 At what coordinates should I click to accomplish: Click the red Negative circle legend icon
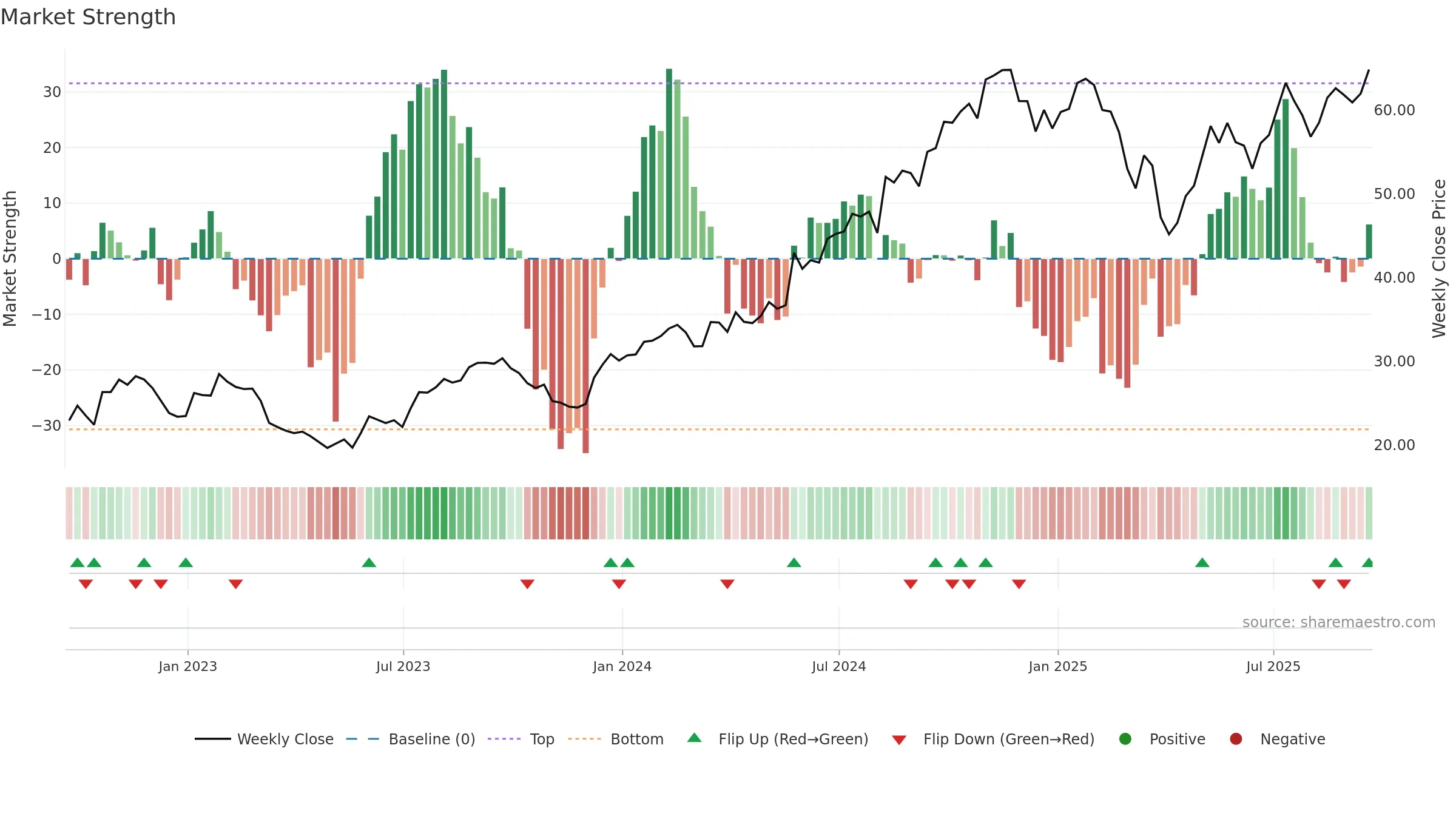(1236, 739)
